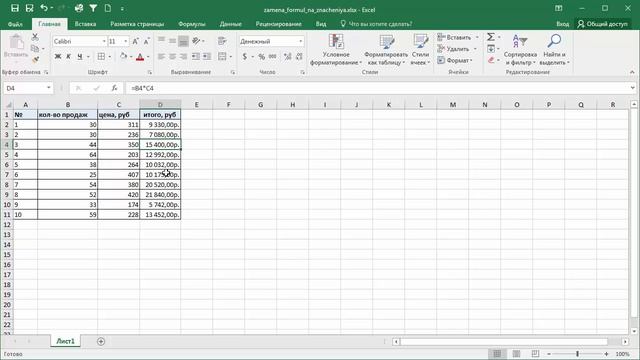Increase decimal places
The height and width of the screenshot is (360, 640).
(x=287, y=56)
